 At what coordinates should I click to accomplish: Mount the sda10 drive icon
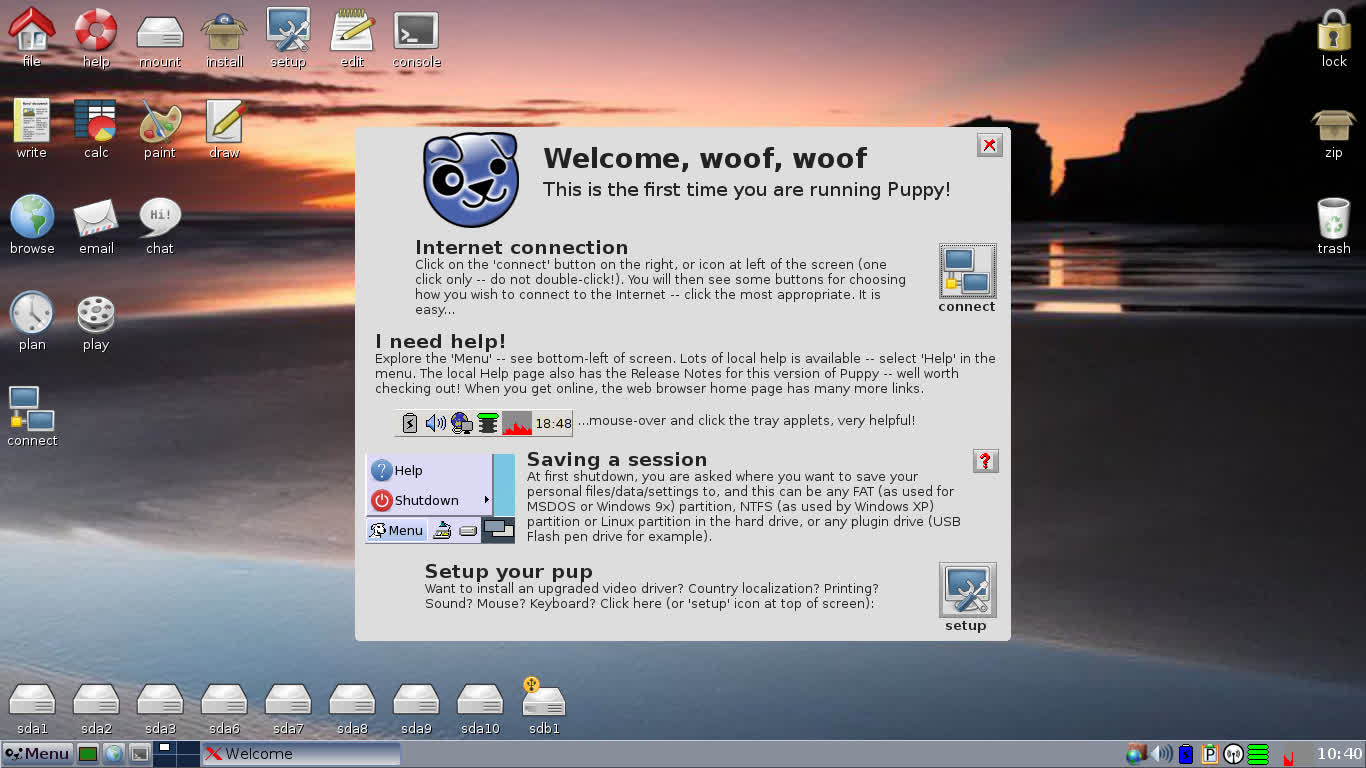click(x=480, y=699)
